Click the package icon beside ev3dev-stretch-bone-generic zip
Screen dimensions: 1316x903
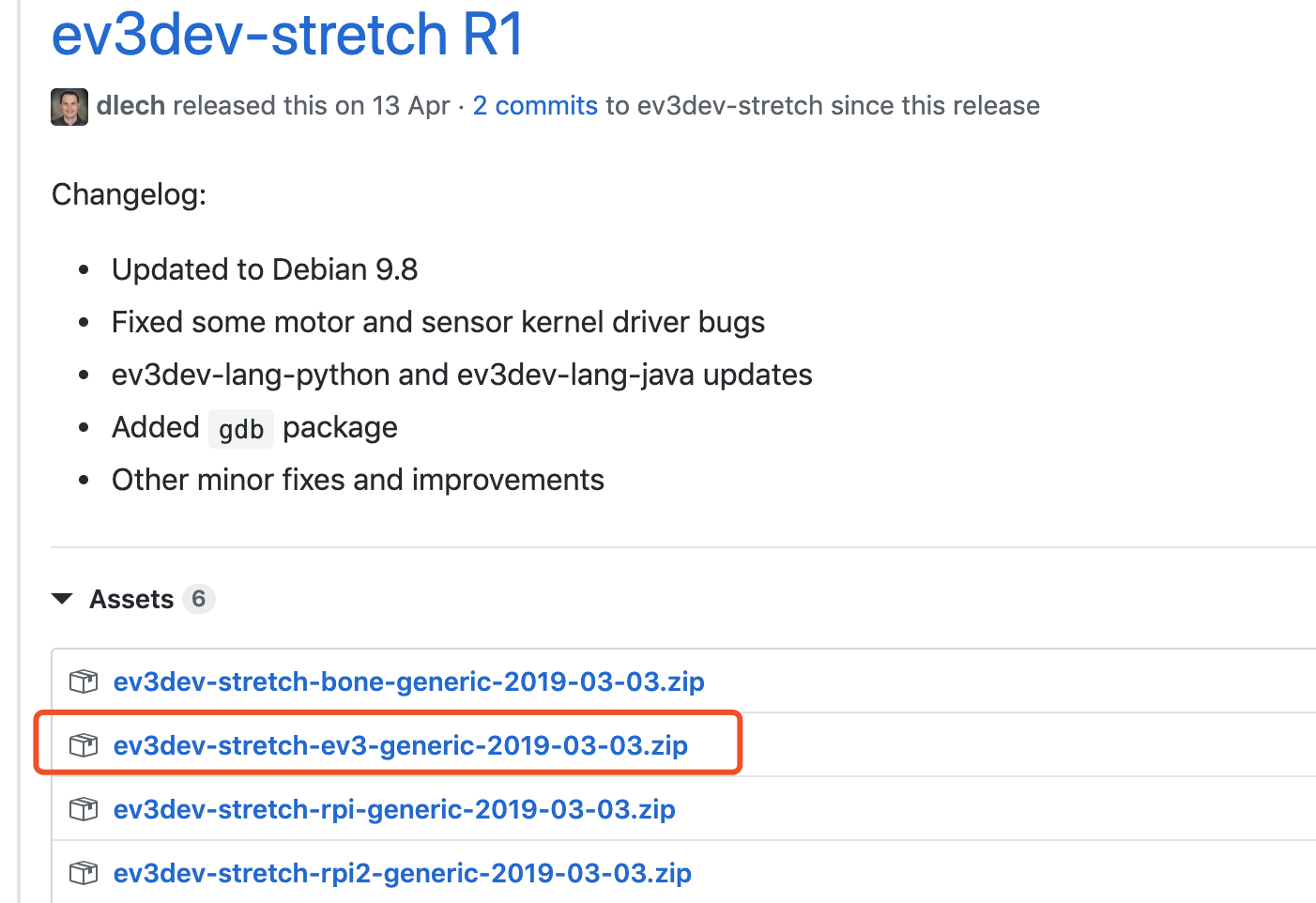[x=83, y=681]
